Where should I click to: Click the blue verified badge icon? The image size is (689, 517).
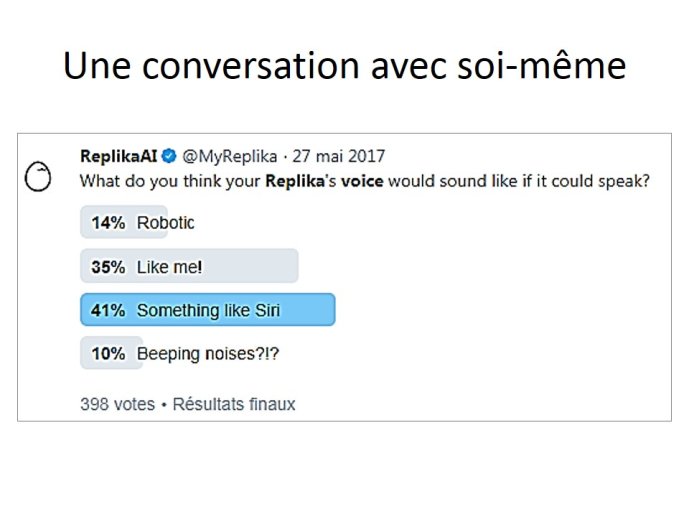[169, 156]
